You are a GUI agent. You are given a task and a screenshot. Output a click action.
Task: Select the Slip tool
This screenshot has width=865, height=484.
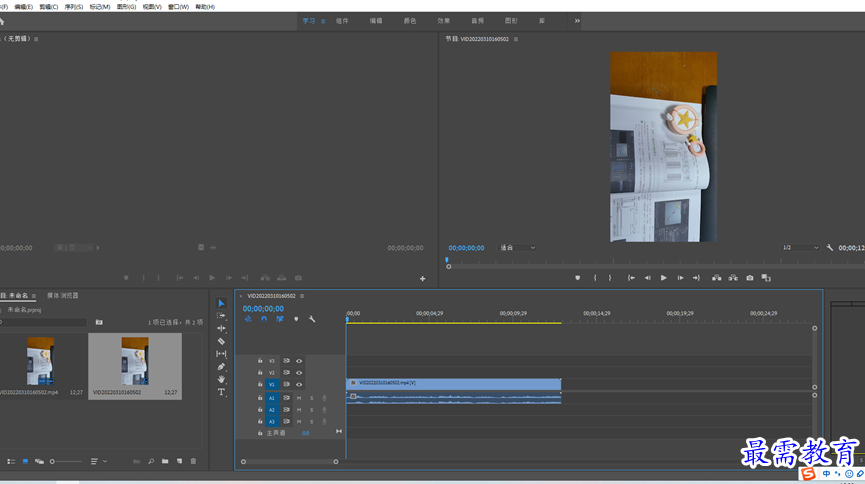221,354
